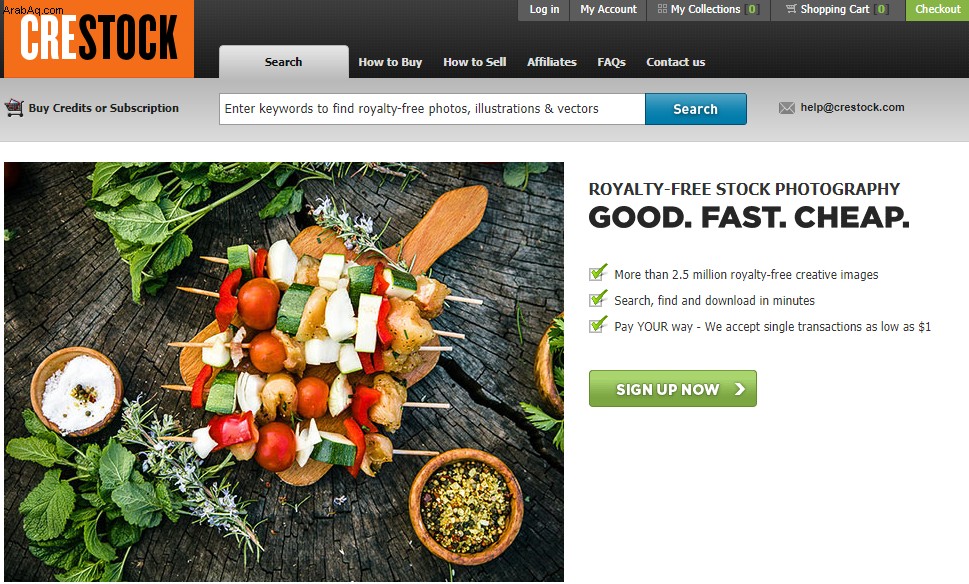Open the How to Buy menu item
Image resolution: width=969 pixels, height=584 pixels.
coord(390,62)
